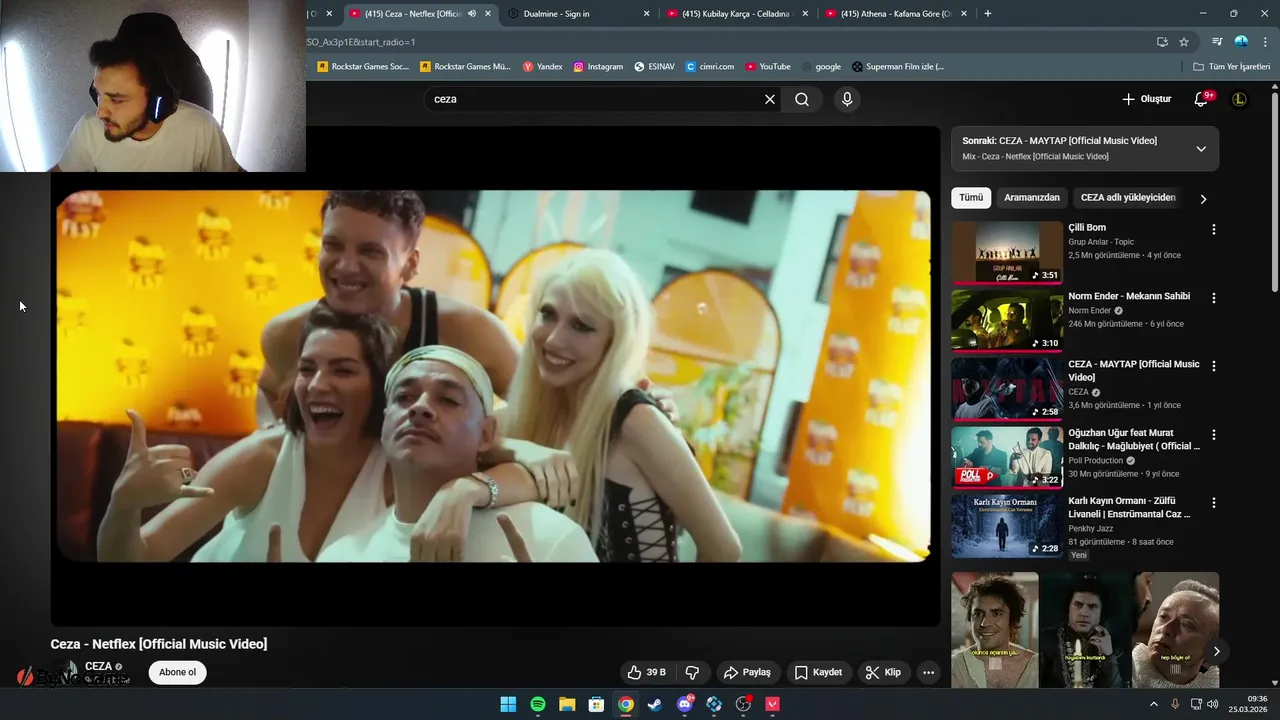
Task: Open Spotify from the taskbar
Action: [x=537, y=704]
